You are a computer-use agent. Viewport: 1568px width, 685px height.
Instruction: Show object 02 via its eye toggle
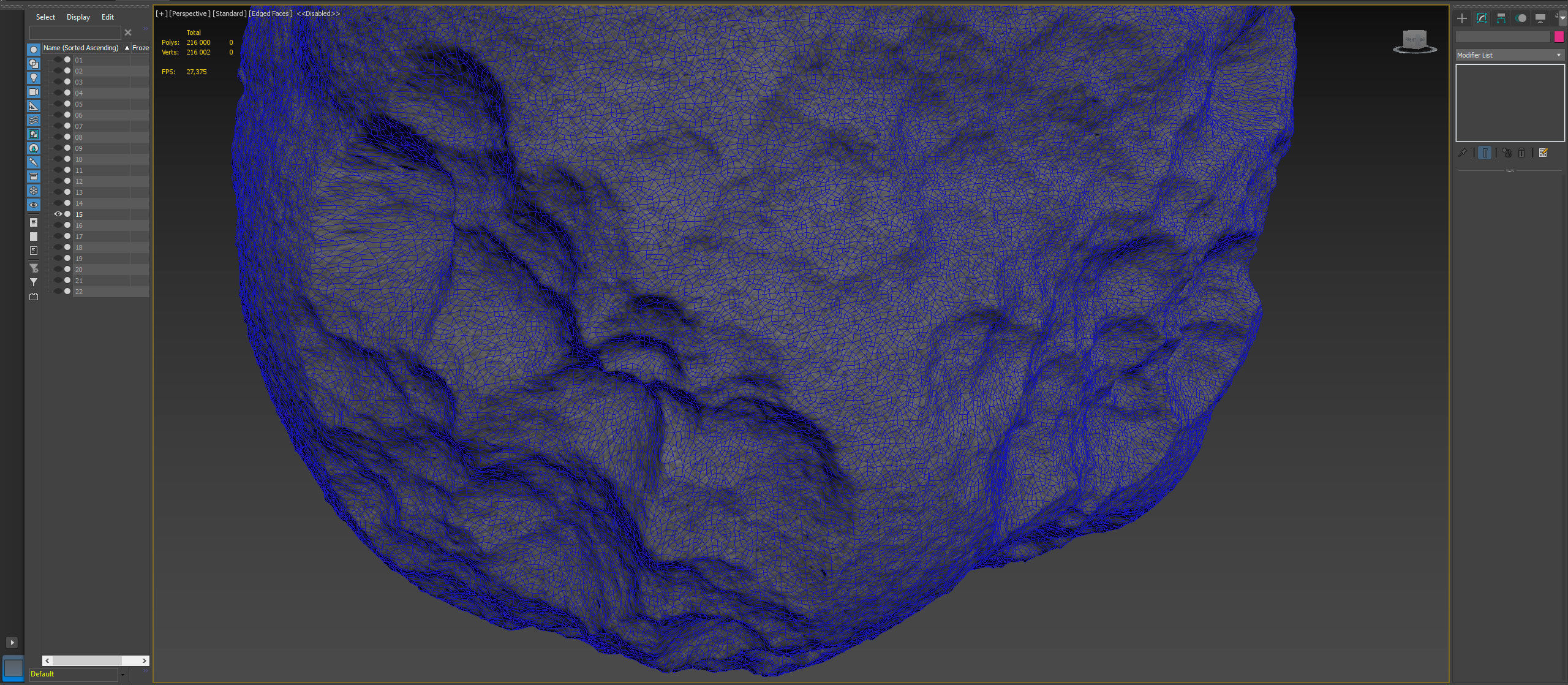(58, 71)
